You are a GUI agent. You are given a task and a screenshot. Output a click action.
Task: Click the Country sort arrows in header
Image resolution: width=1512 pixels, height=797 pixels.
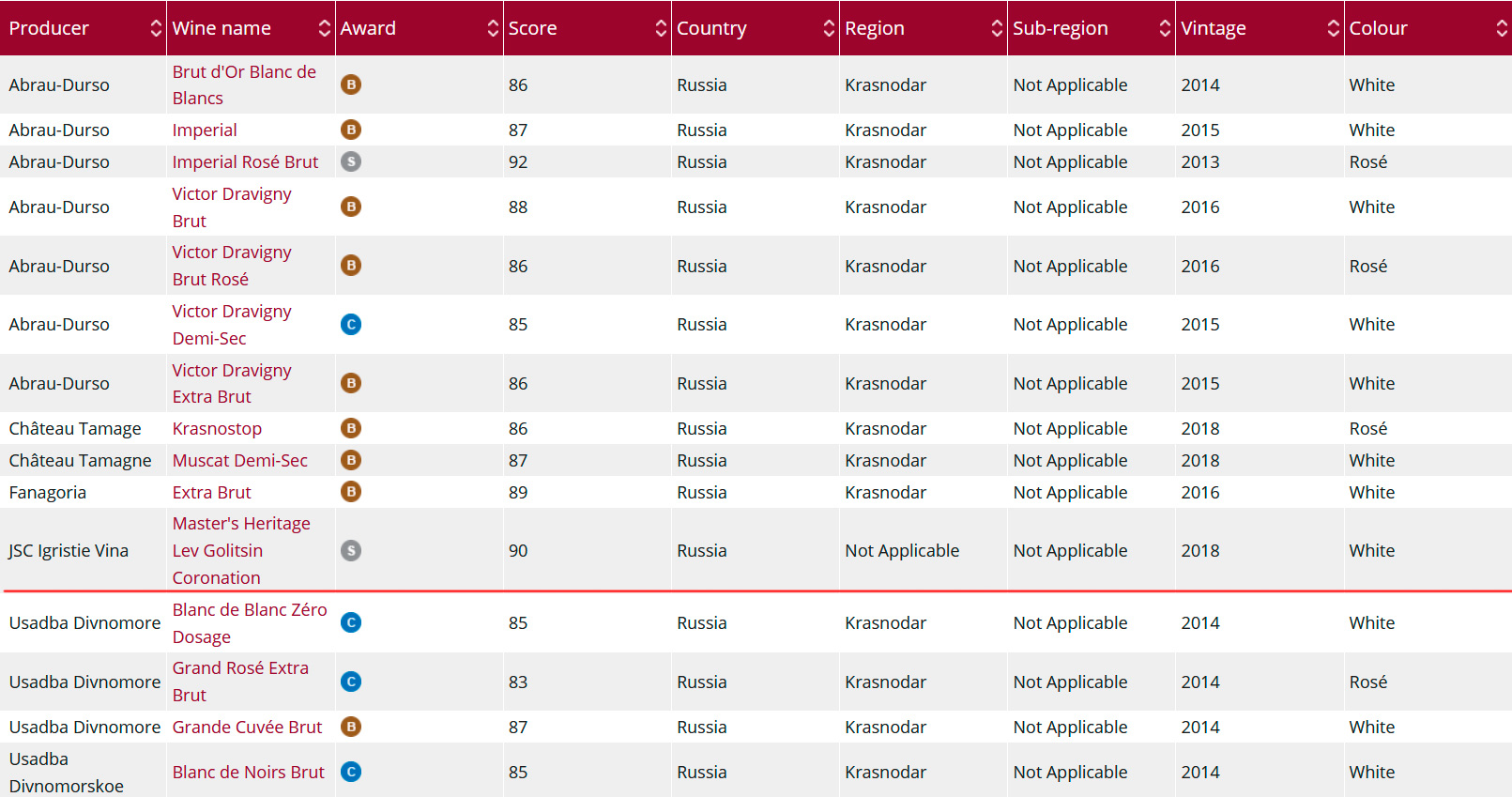coord(829,28)
